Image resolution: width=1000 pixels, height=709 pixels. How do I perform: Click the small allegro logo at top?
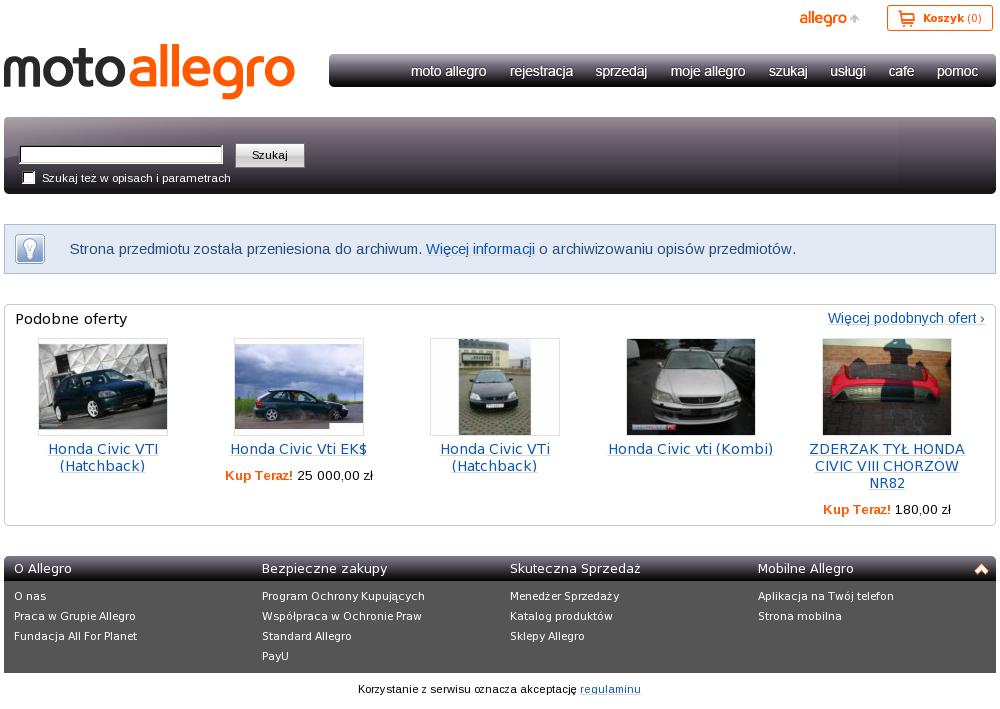point(829,18)
